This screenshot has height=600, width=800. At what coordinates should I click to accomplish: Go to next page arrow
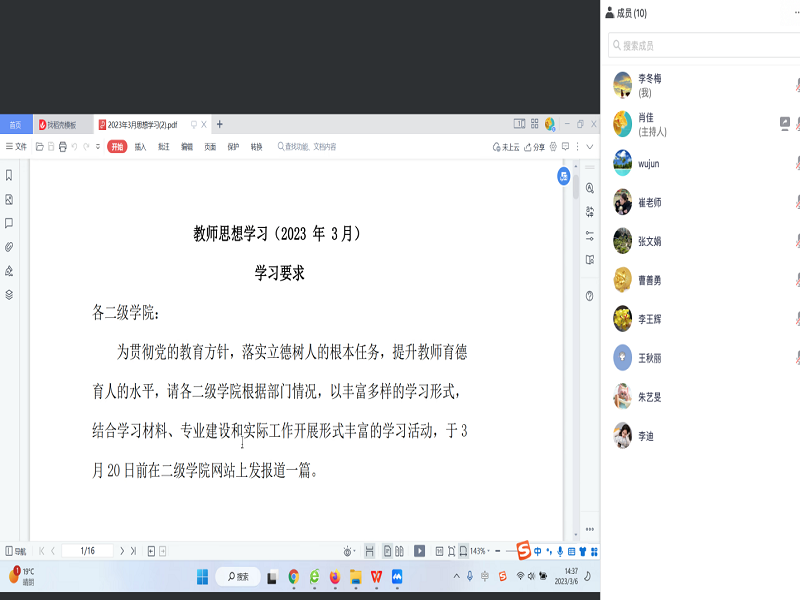pos(122,551)
